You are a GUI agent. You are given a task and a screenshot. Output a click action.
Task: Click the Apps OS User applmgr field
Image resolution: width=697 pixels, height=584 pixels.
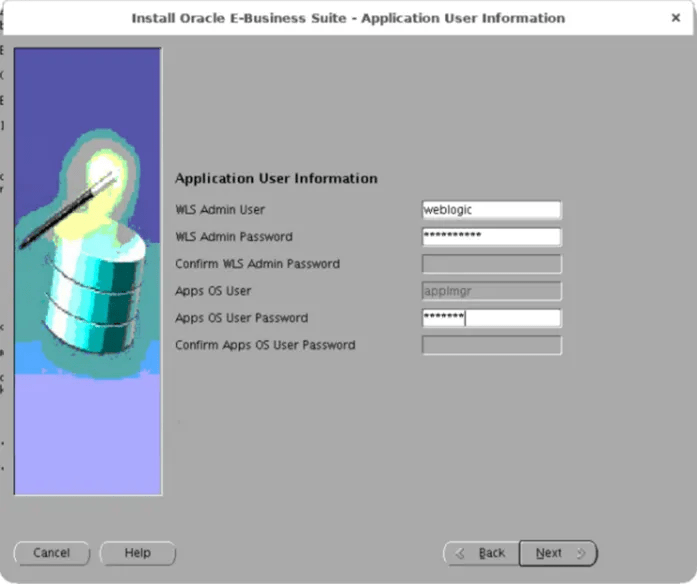tap(491, 291)
